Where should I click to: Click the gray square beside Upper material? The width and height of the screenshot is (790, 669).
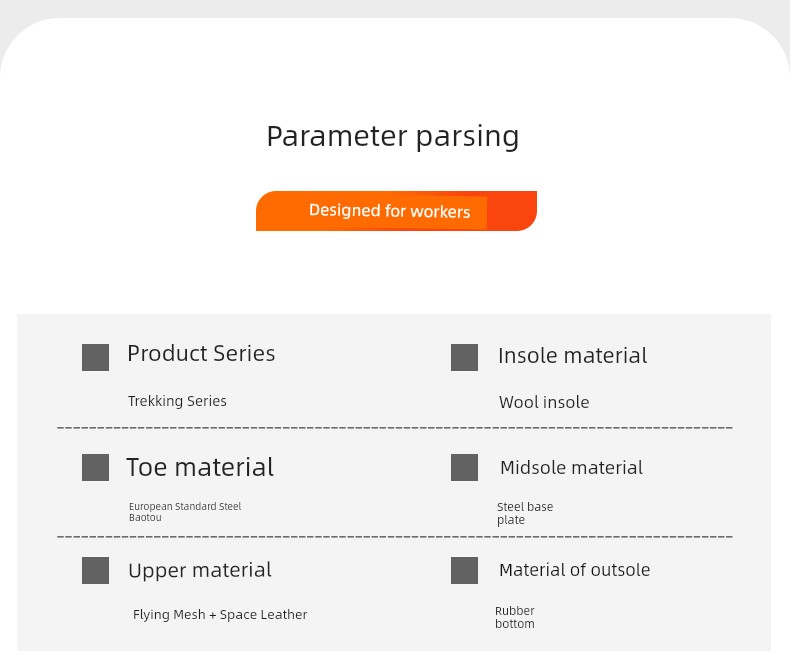pos(95,570)
